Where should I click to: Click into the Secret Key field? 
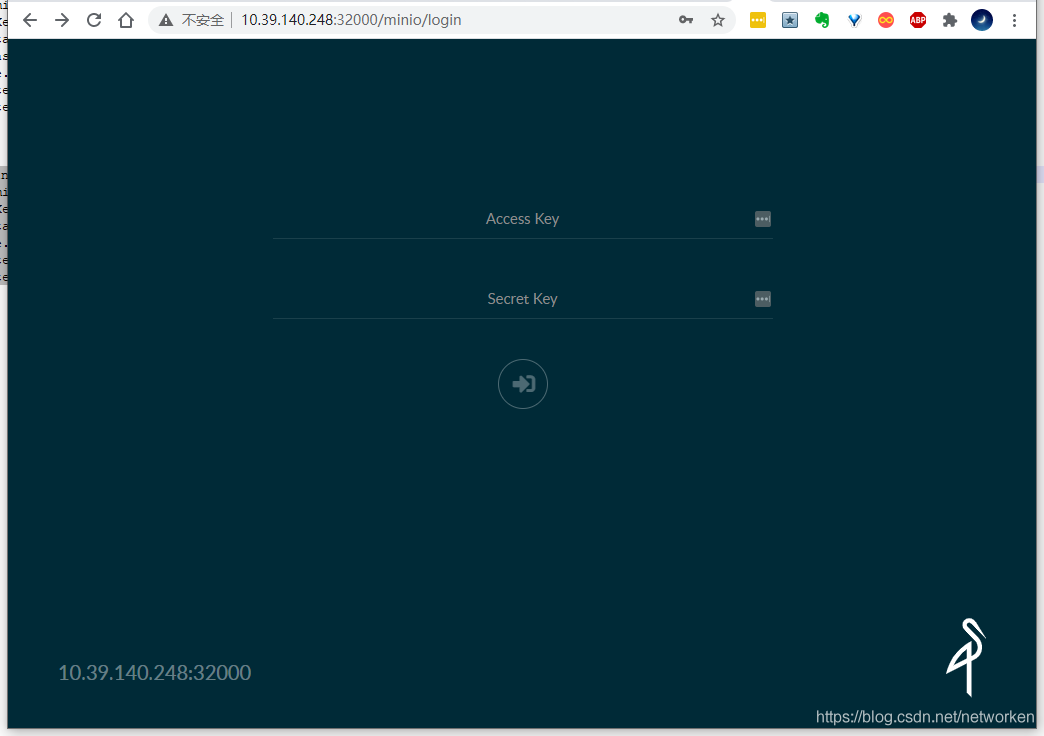click(x=523, y=299)
